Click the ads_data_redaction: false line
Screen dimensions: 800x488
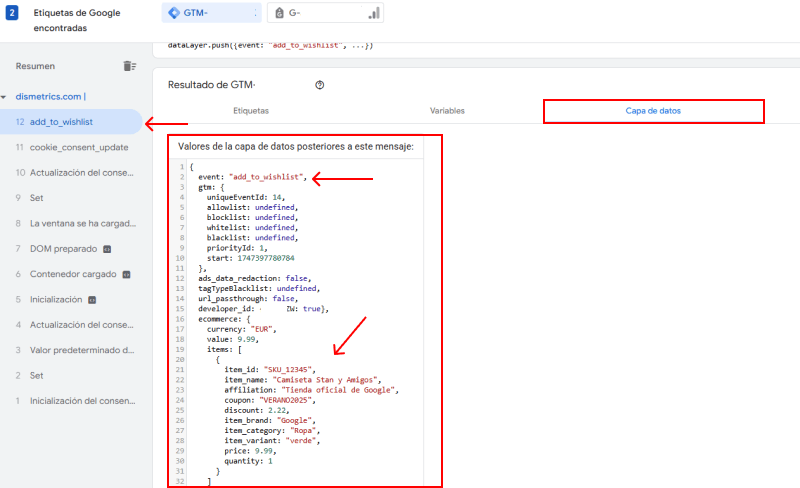[255, 279]
